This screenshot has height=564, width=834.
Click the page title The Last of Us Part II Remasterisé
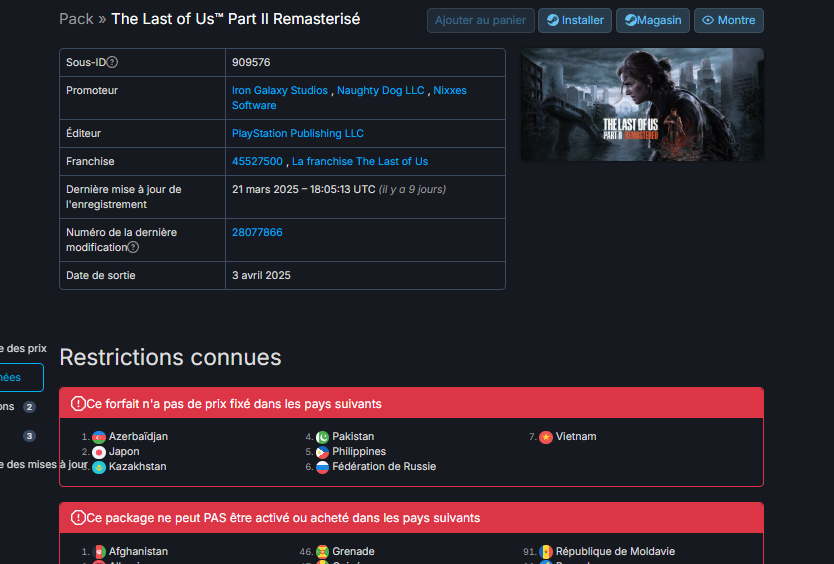(x=236, y=19)
